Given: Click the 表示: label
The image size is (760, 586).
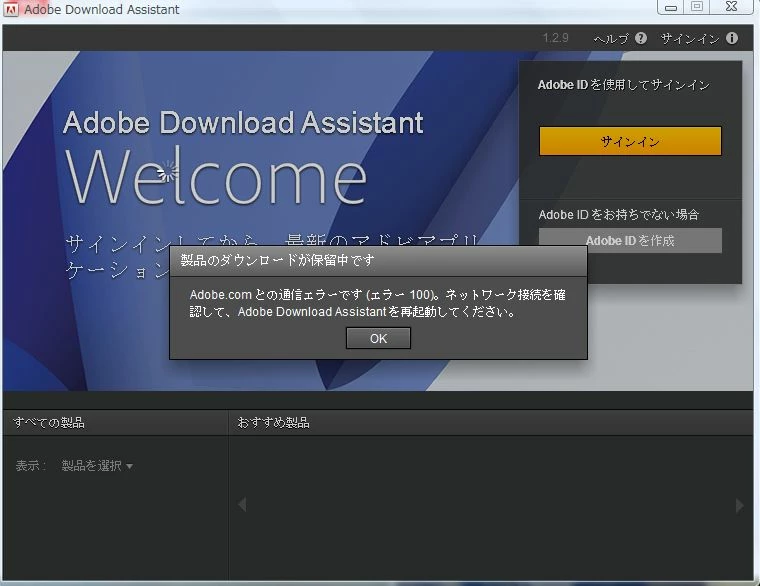Looking at the screenshot, I should [x=31, y=466].
